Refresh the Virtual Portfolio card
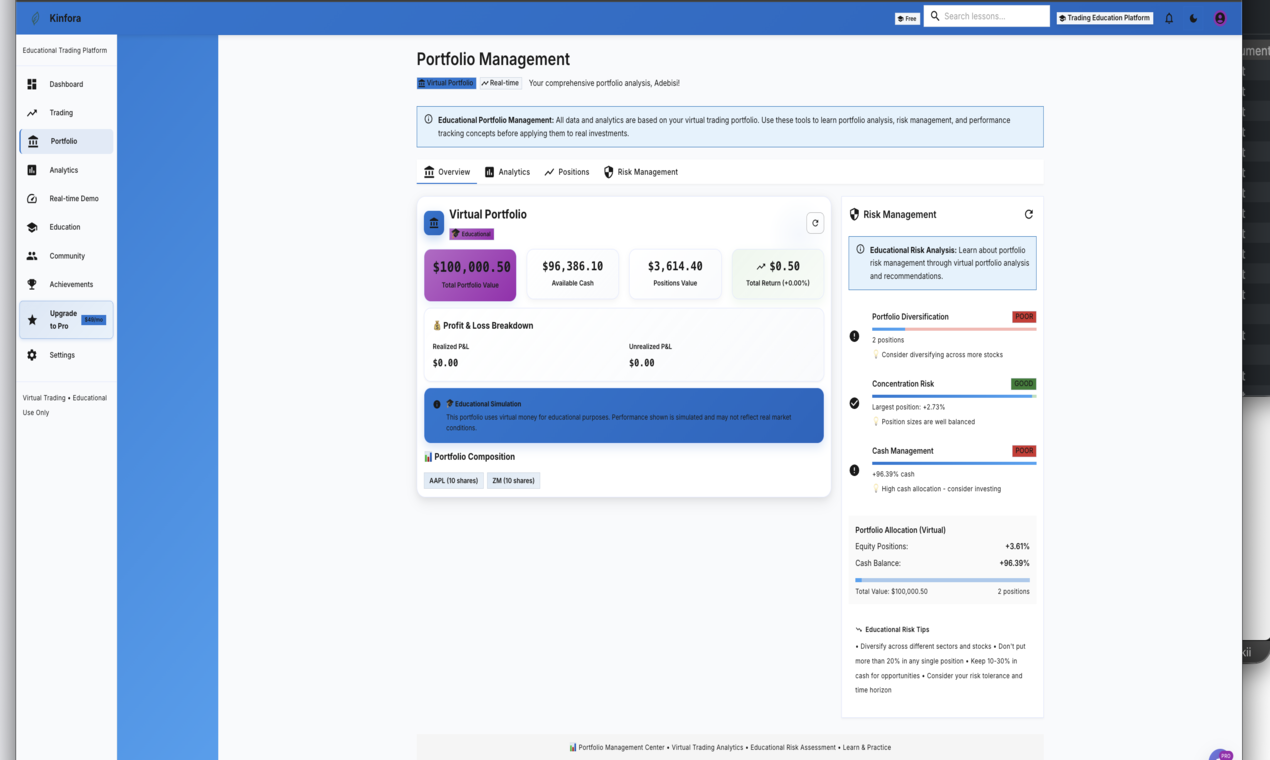Image resolution: width=1270 pixels, height=760 pixels. tap(815, 223)
